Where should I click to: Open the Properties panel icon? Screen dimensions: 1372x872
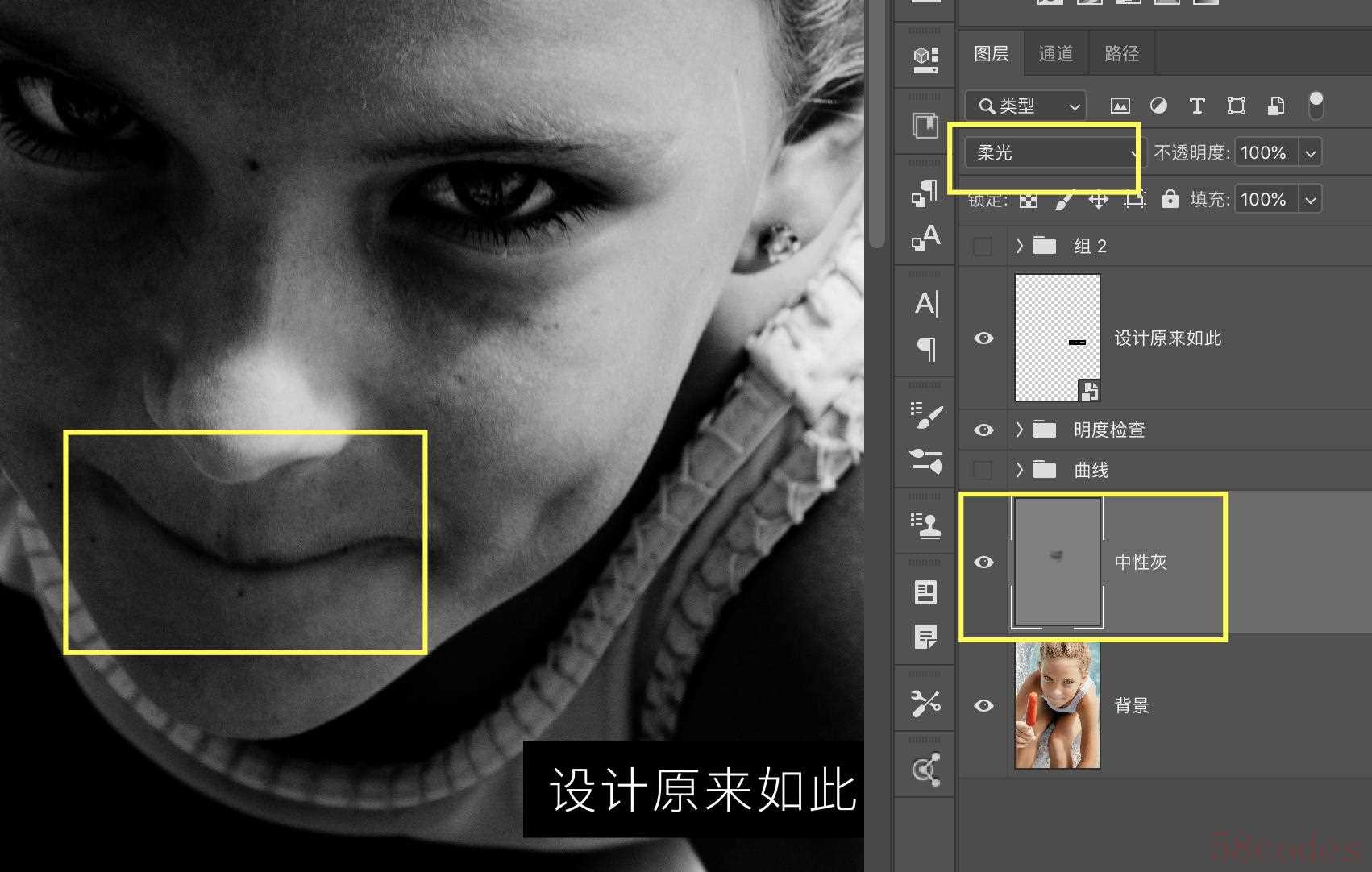[x=925, y=592]
